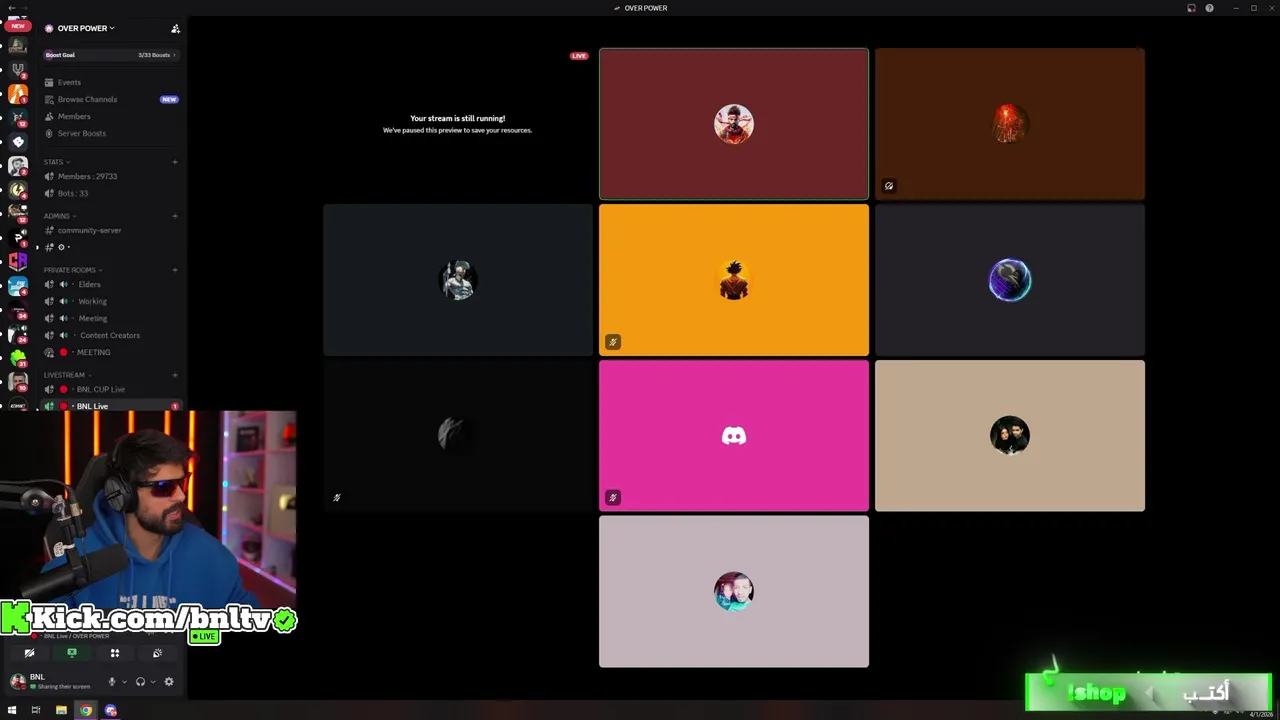Open headphone output options arrow
Image resolution: width=1280 pixels, height=720 pixels.
pos(152,682)
